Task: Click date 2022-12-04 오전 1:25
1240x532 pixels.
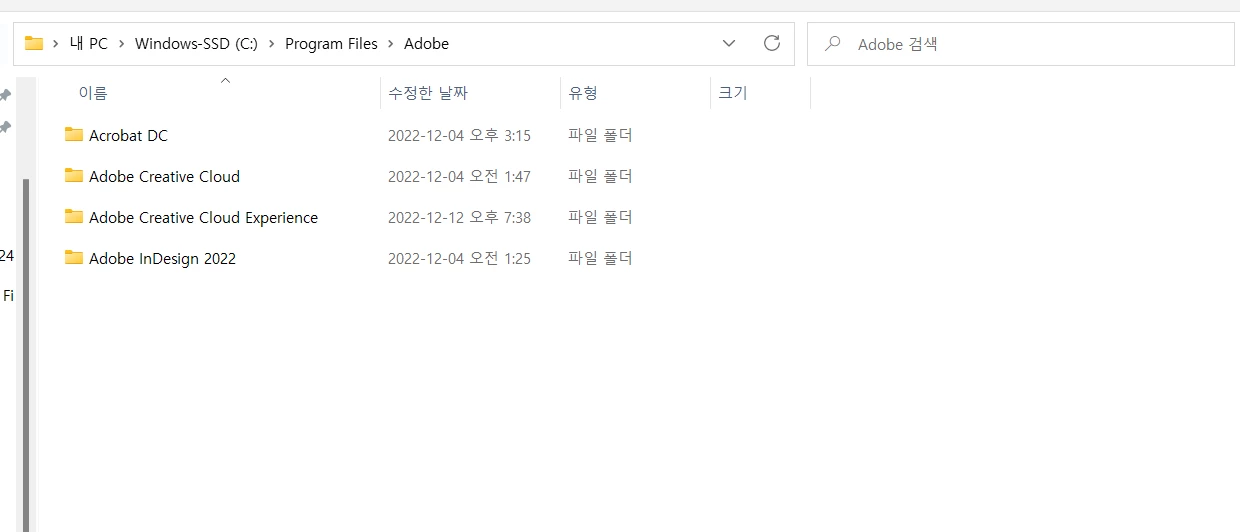Action: (459, 258)
